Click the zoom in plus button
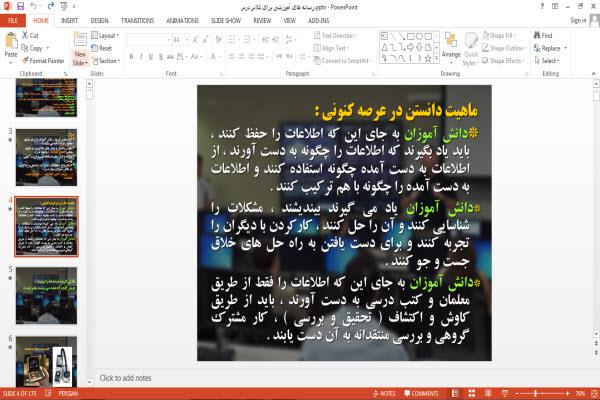 pos(567,393)
